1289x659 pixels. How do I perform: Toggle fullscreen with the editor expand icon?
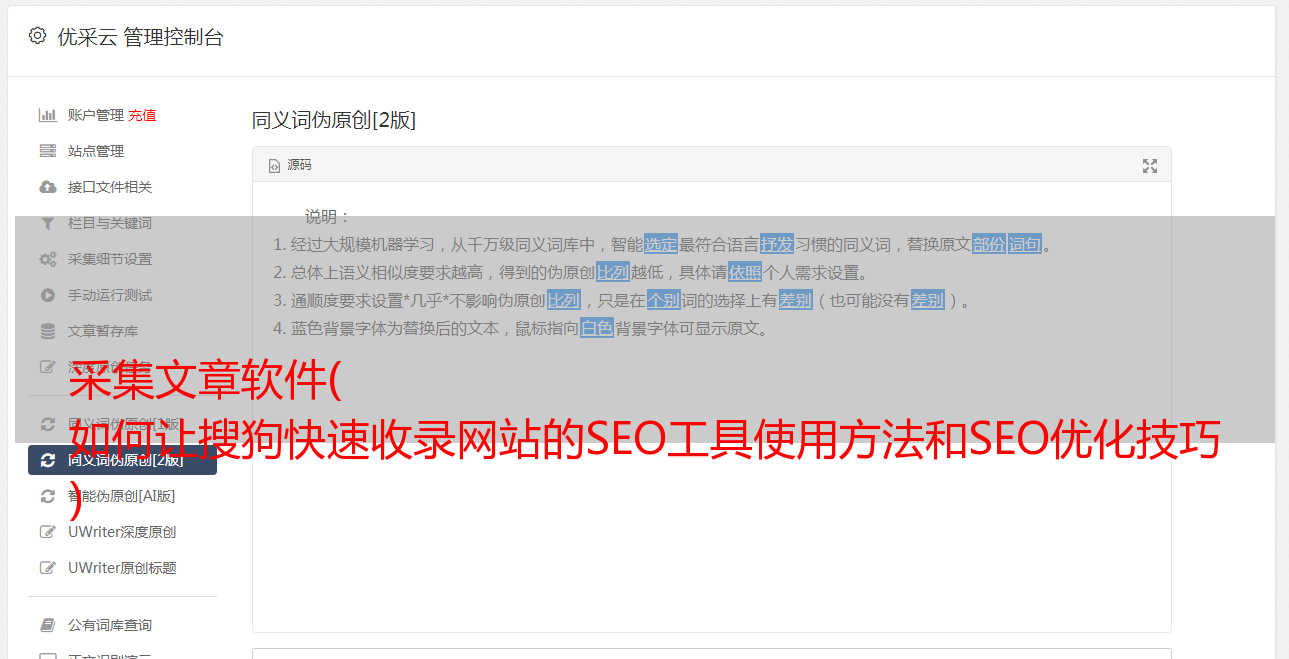point(1150,166)
